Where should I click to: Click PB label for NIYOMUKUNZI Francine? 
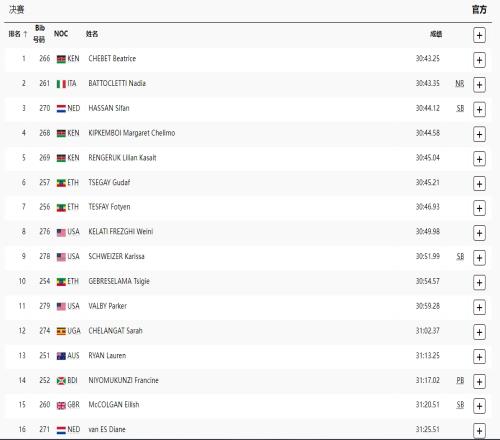[460, 380]
